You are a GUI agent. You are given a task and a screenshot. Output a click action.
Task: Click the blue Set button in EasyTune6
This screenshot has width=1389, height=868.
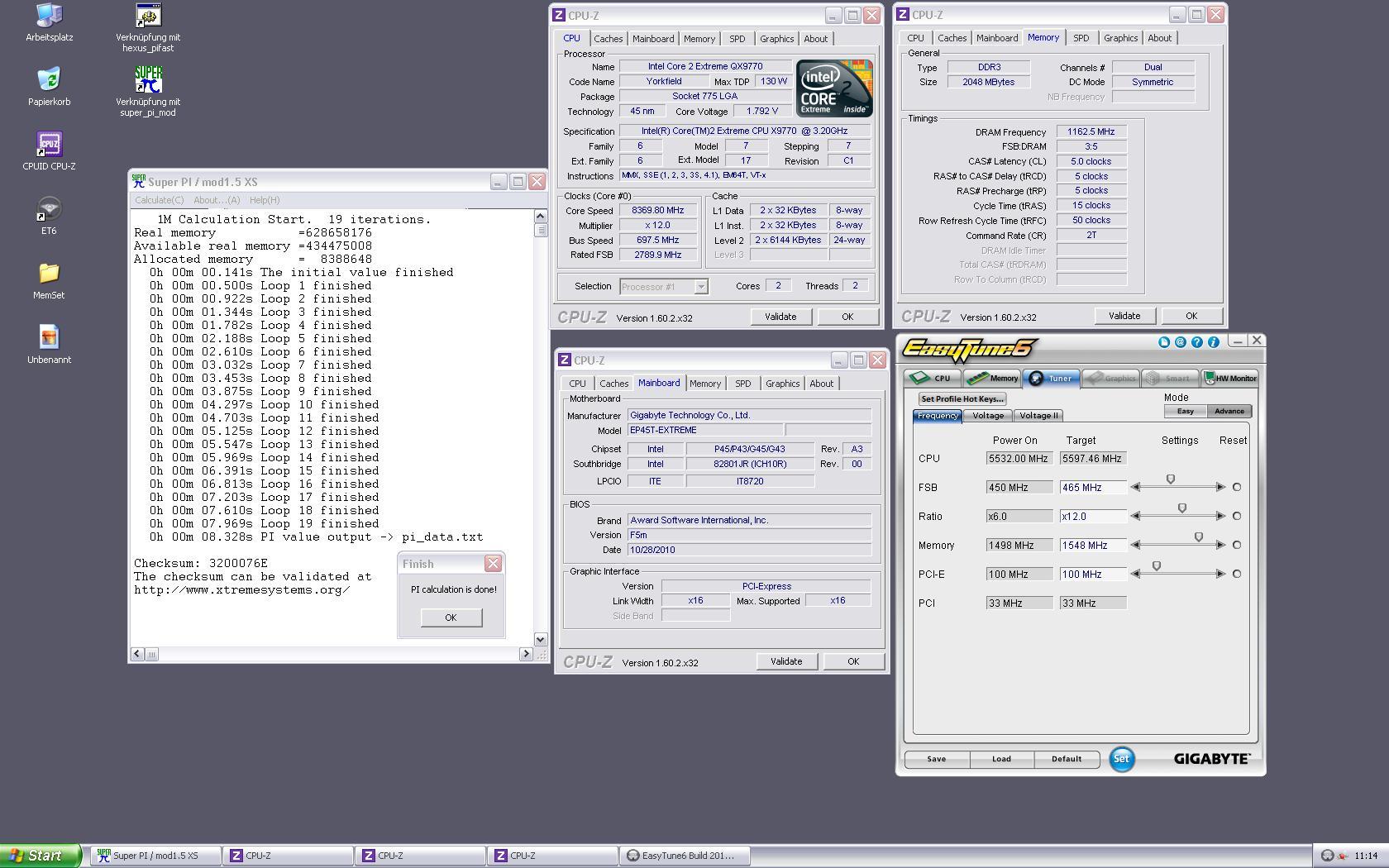[1121, 759]
